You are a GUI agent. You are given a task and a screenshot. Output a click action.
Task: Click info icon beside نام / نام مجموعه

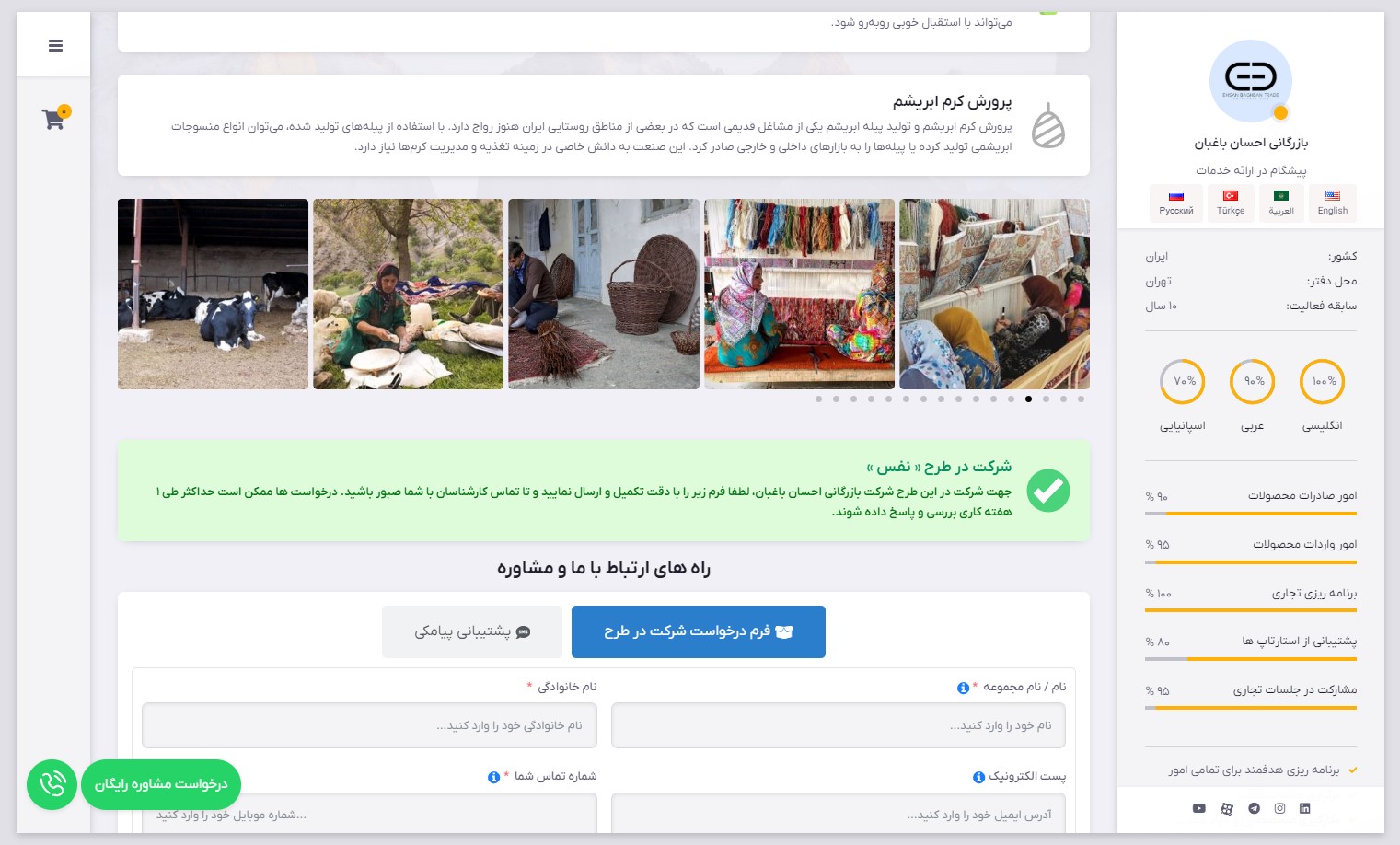(963, 688)
